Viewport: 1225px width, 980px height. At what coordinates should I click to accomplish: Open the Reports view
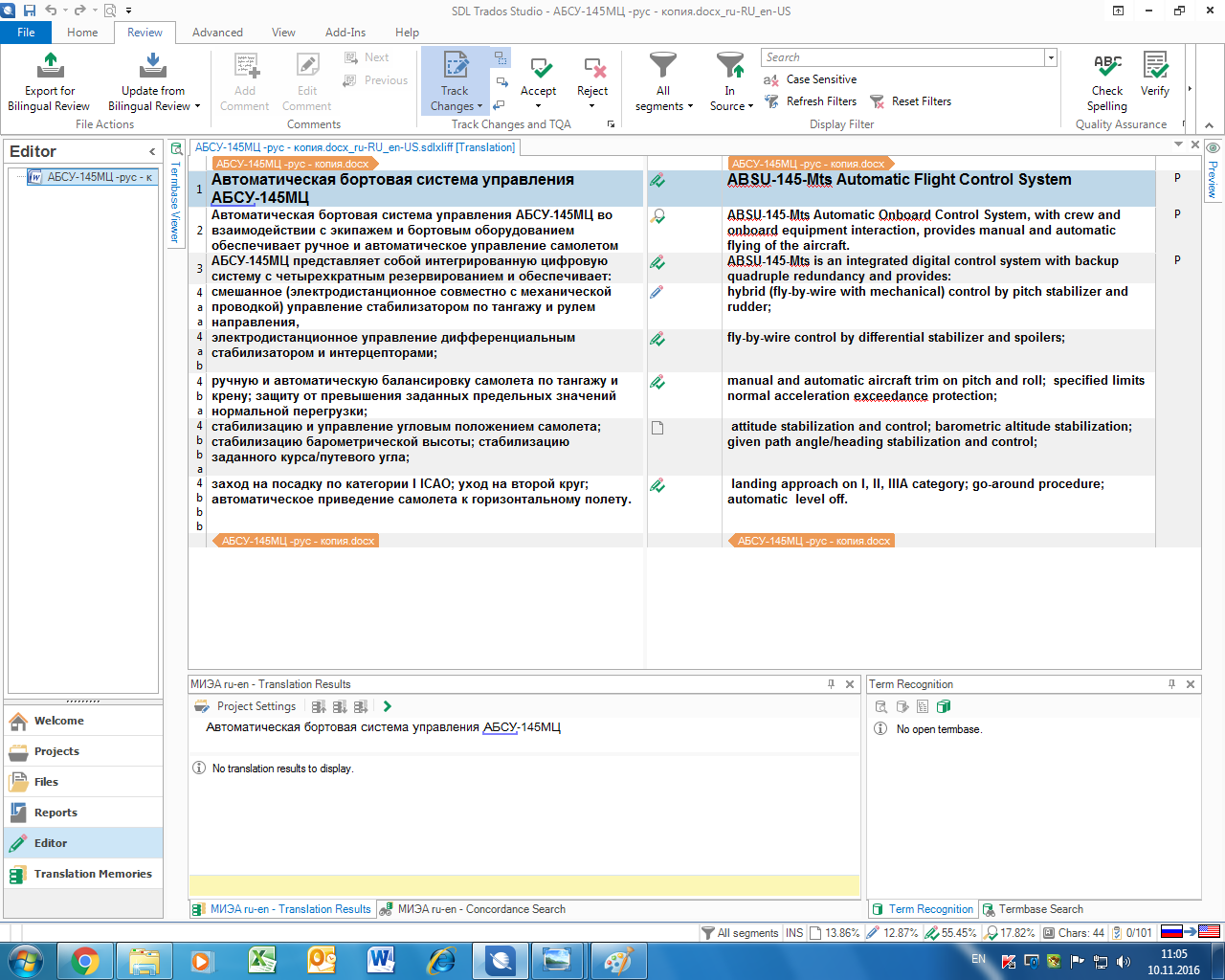83,813
